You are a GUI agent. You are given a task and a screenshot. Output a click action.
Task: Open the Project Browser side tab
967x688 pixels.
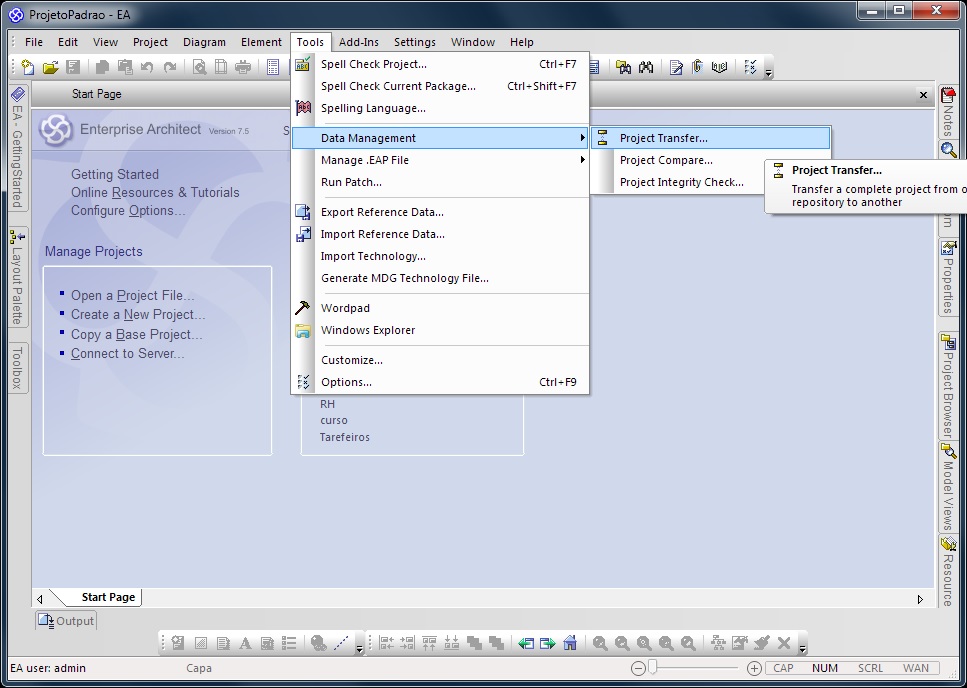click(948, 385)
